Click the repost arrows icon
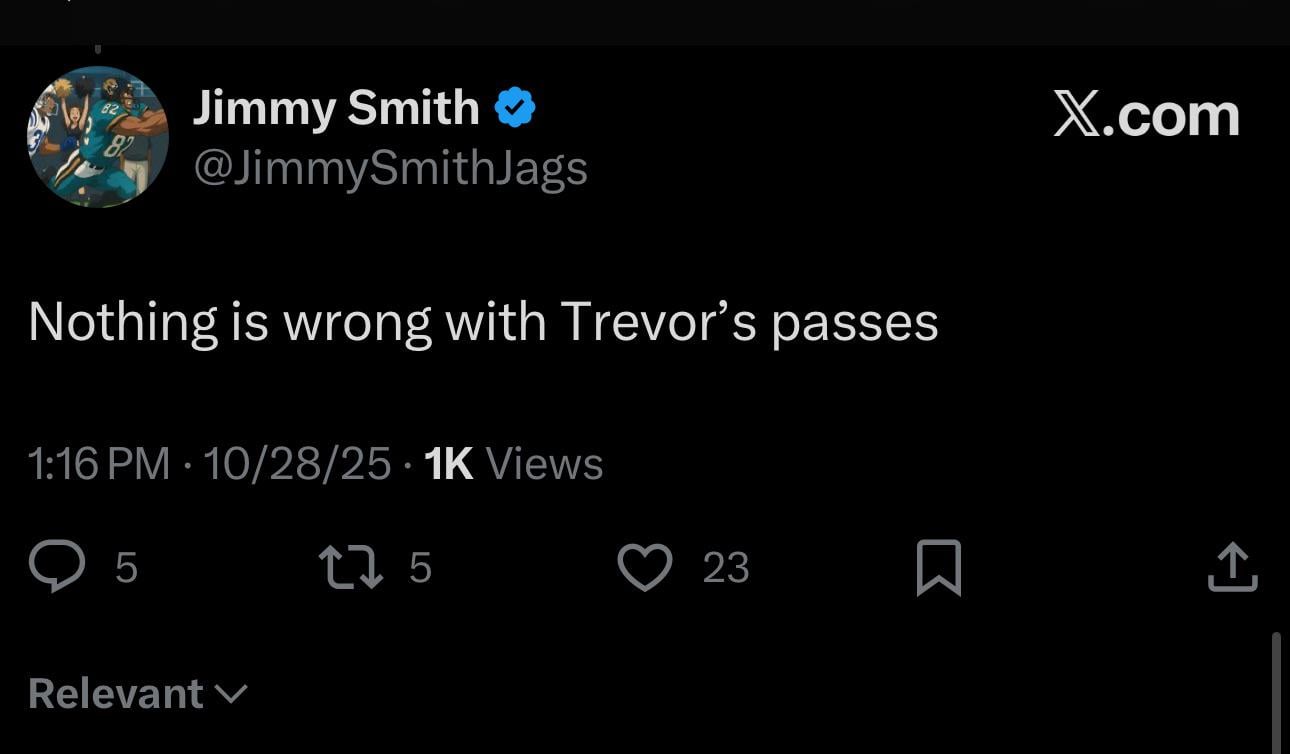This screenshot has height=754, width=1290. click(352, 567)
